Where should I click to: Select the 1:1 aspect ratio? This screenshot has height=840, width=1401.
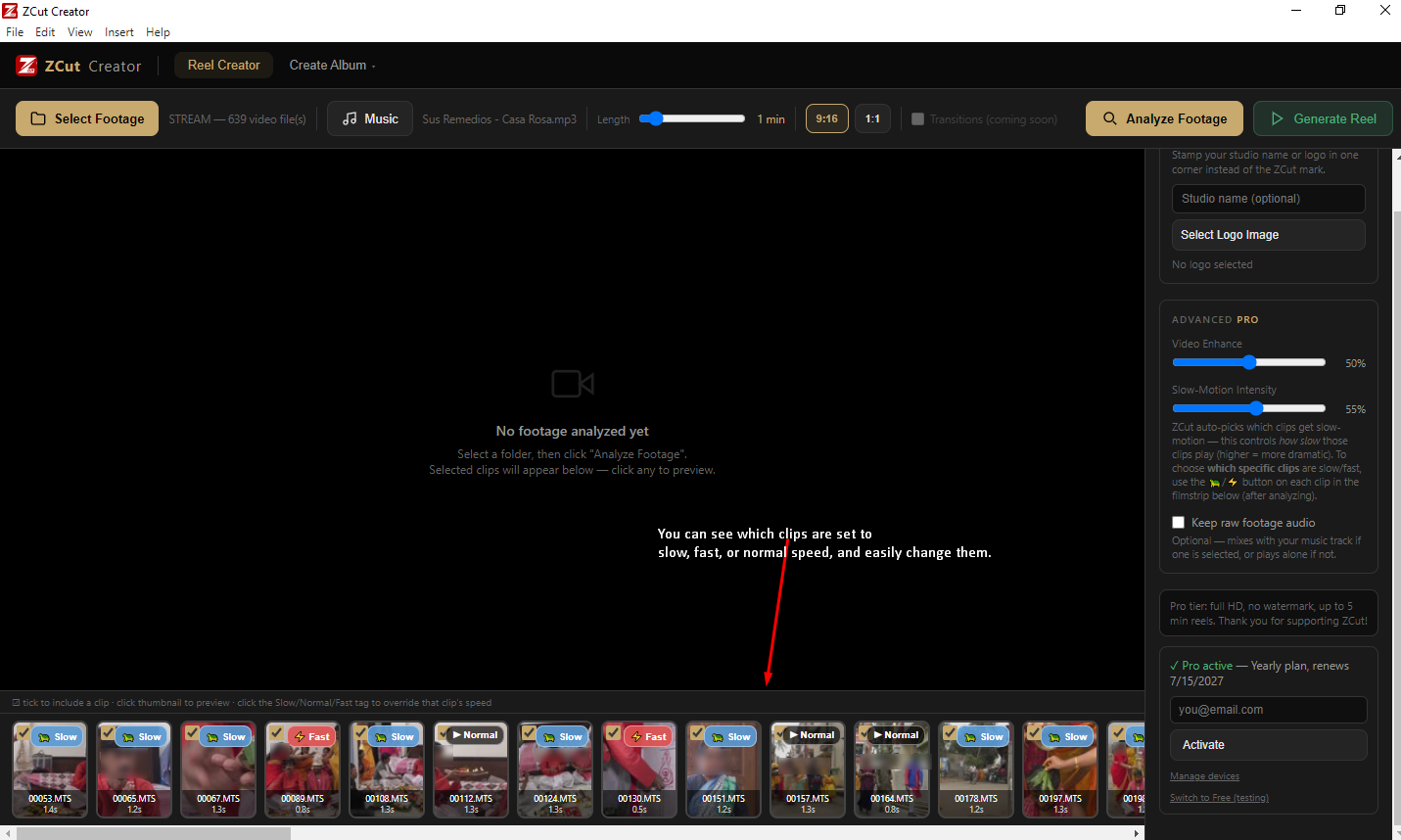tap(872, 118)
